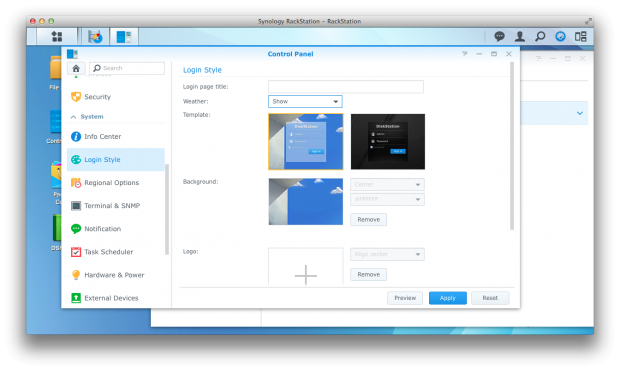Remove the background image
Image resolution: width=620 pixels, height=371 pixels.
coord(369,220)
